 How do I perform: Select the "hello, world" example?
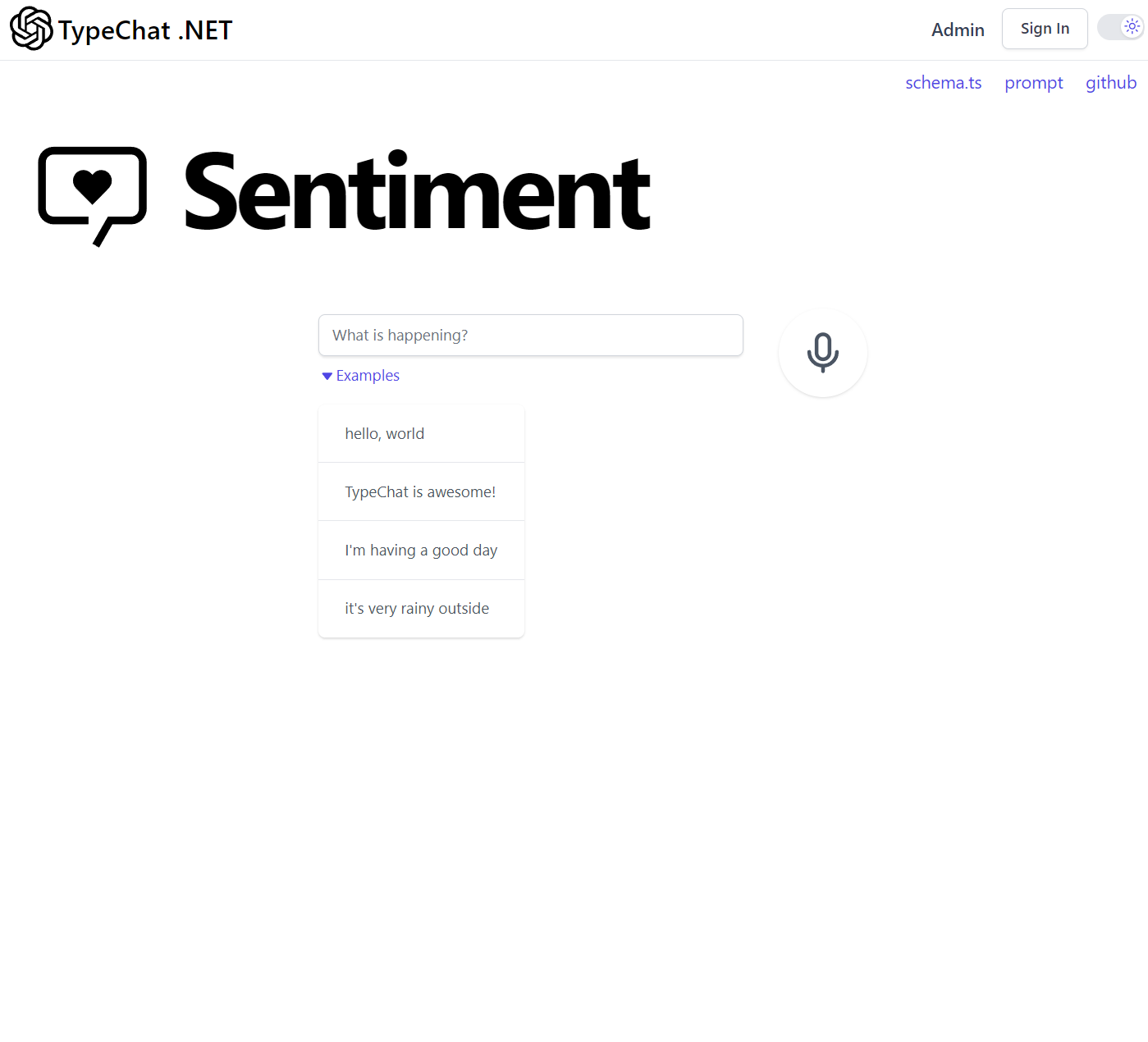click(x=421, y=433)
